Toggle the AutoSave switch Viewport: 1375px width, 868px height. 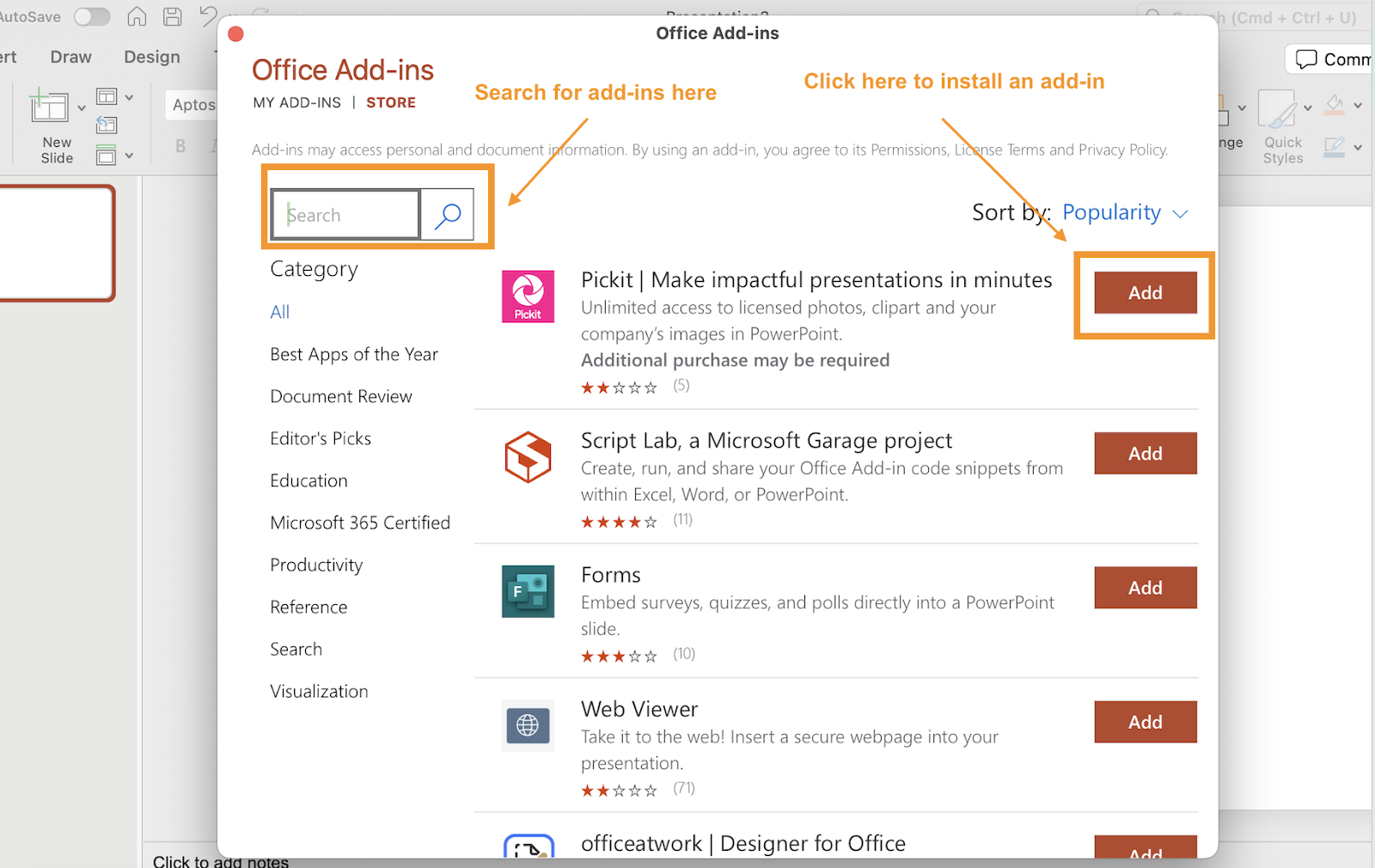pyautogui.click(x=92, y=16)
